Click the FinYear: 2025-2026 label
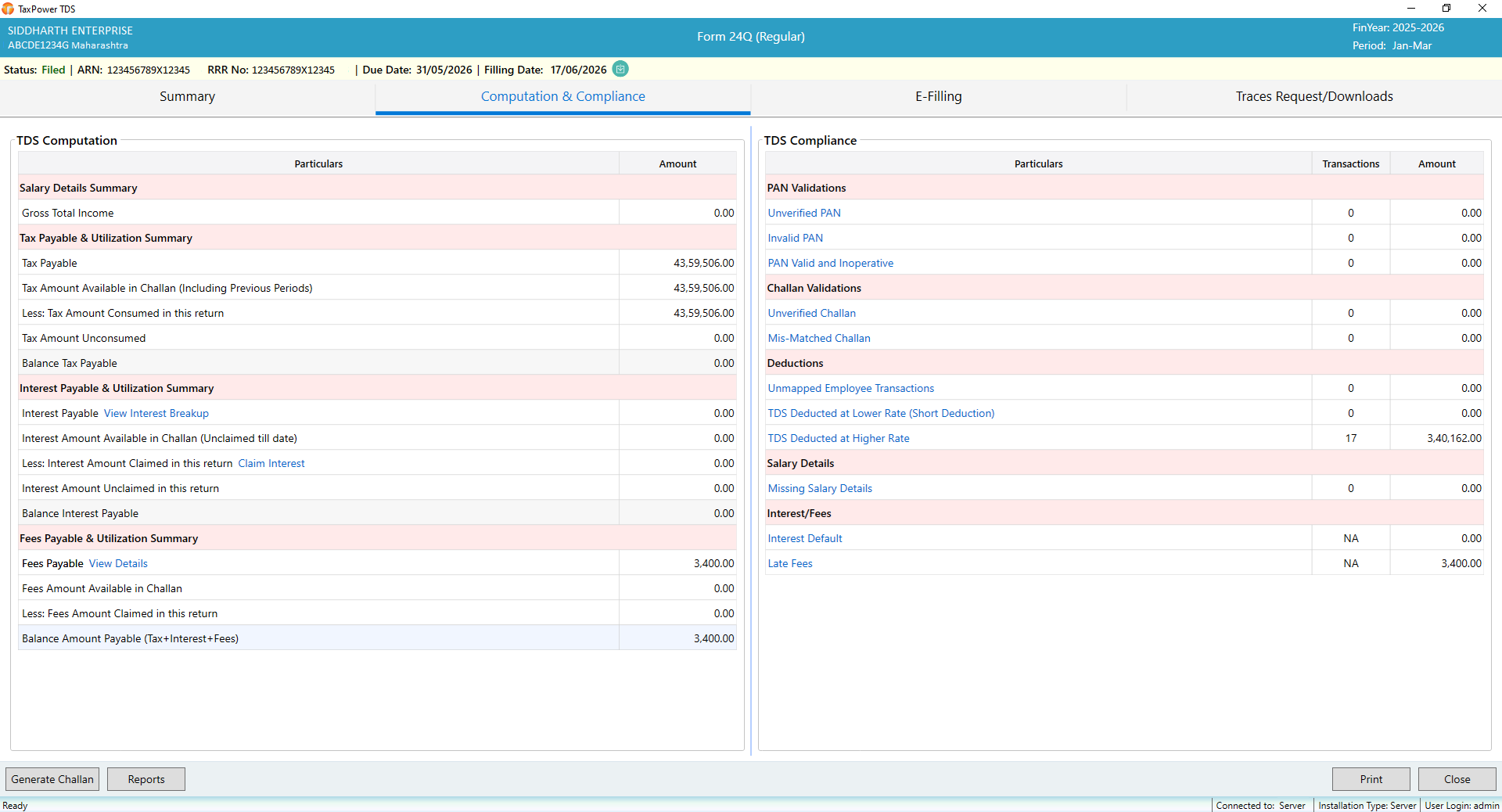This screenshot has width=1502, height=812. pyautogui.click(x=1398, y=27)
